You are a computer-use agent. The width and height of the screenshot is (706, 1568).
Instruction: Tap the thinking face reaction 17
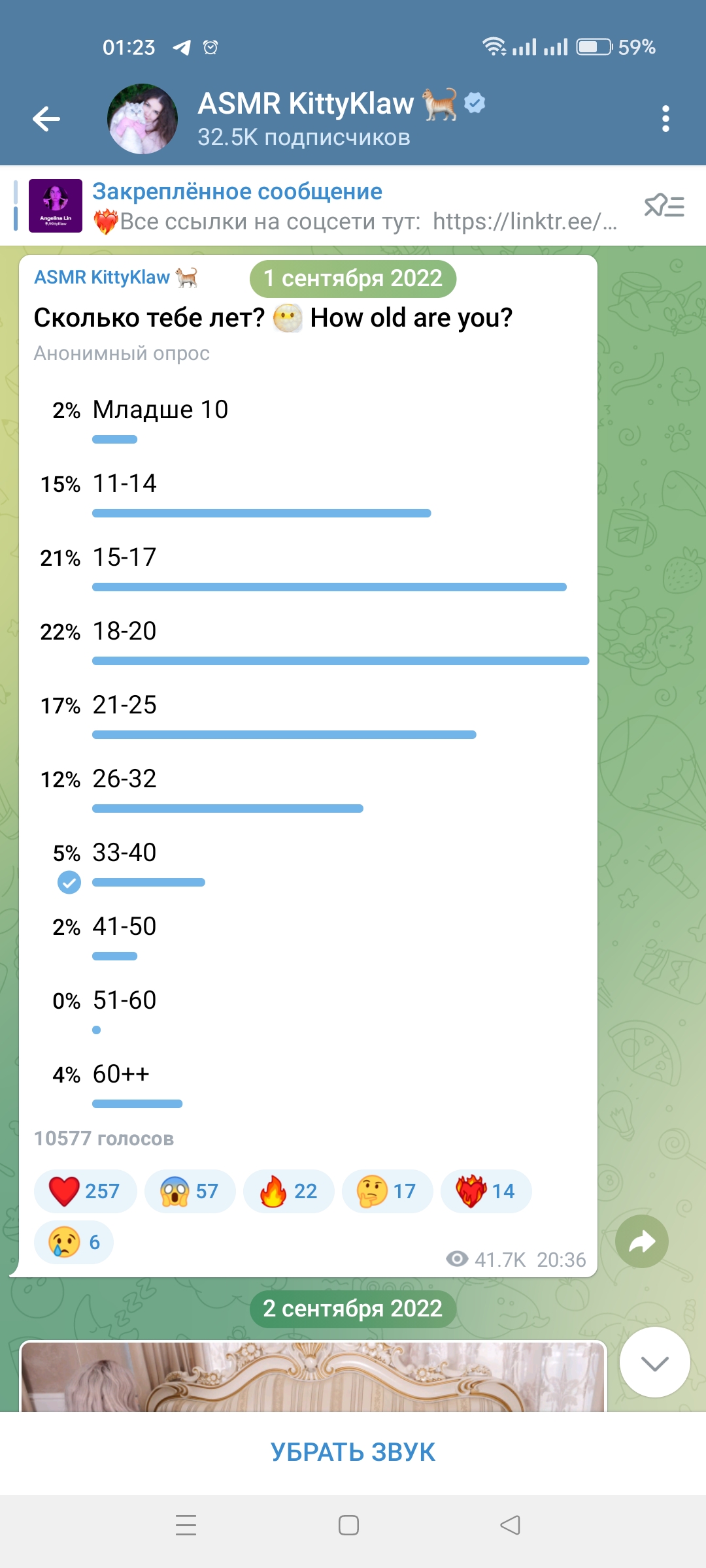(x=387, y=1191)
